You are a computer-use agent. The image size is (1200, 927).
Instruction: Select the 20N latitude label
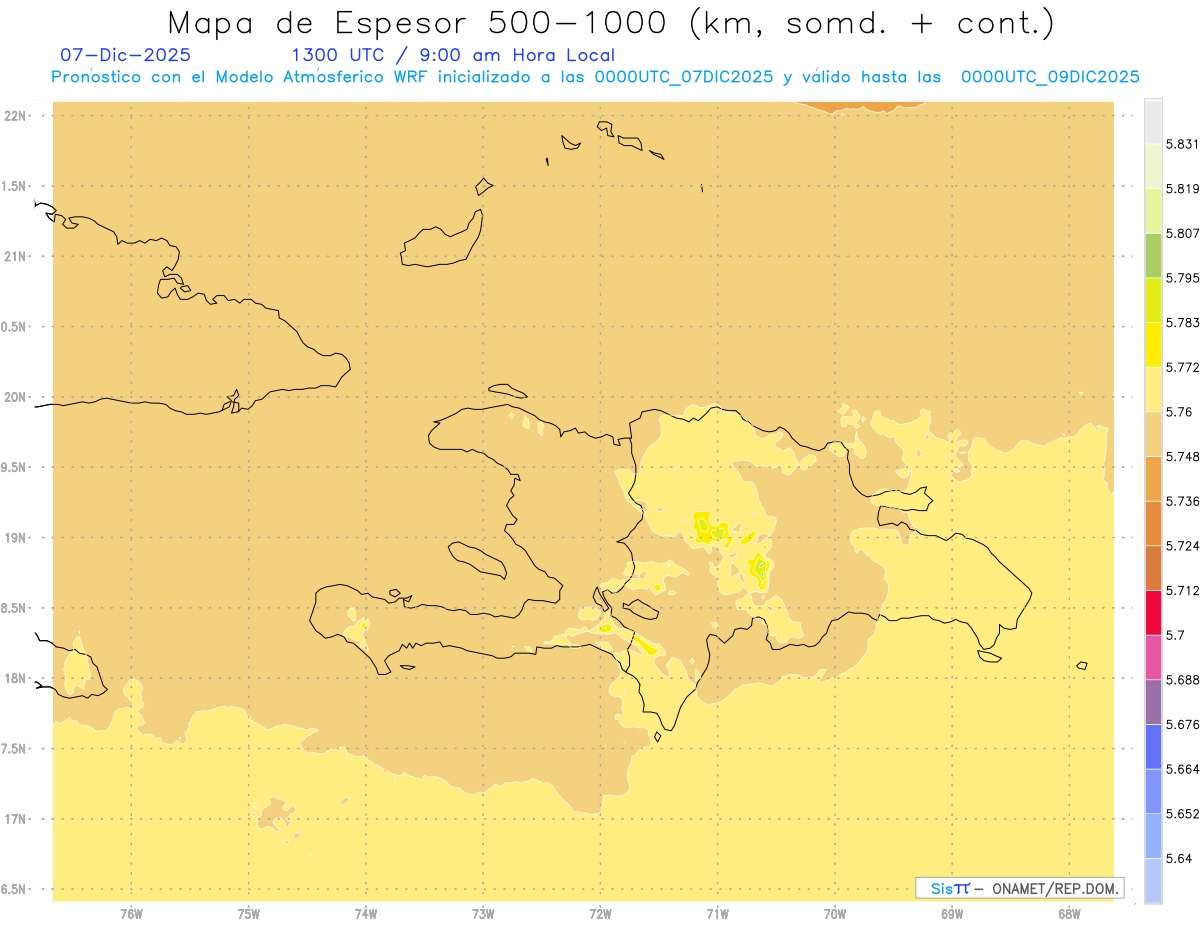15,397
